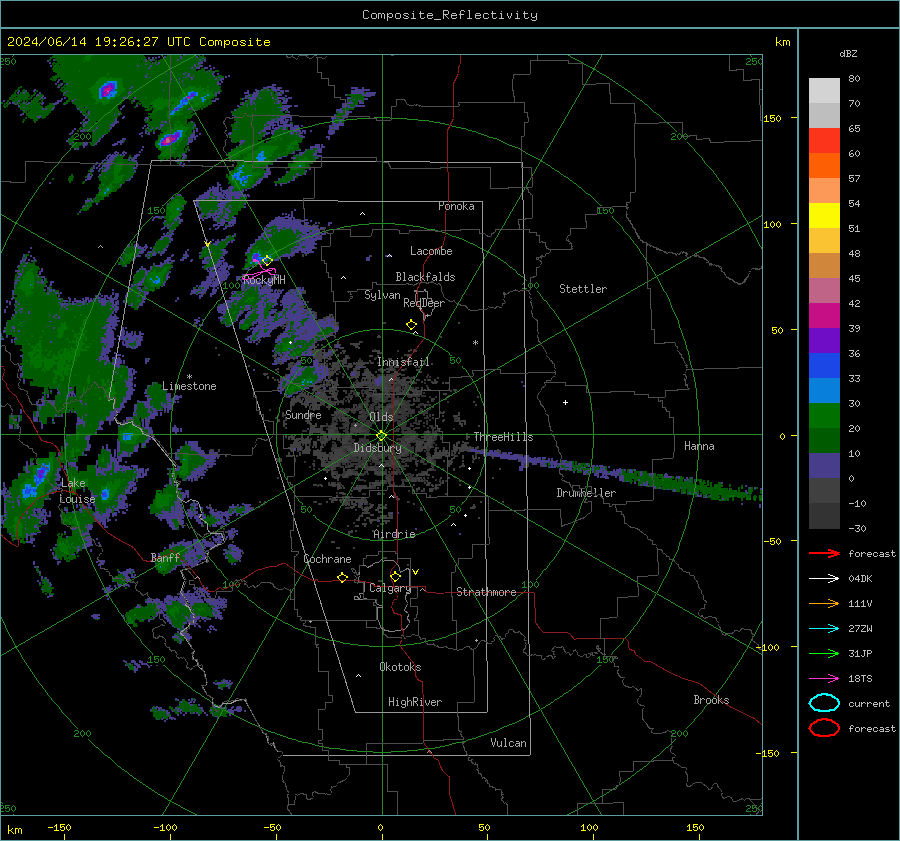Click the Stettler town label
The width and height of the screenshot is (900, 841).
583,289
